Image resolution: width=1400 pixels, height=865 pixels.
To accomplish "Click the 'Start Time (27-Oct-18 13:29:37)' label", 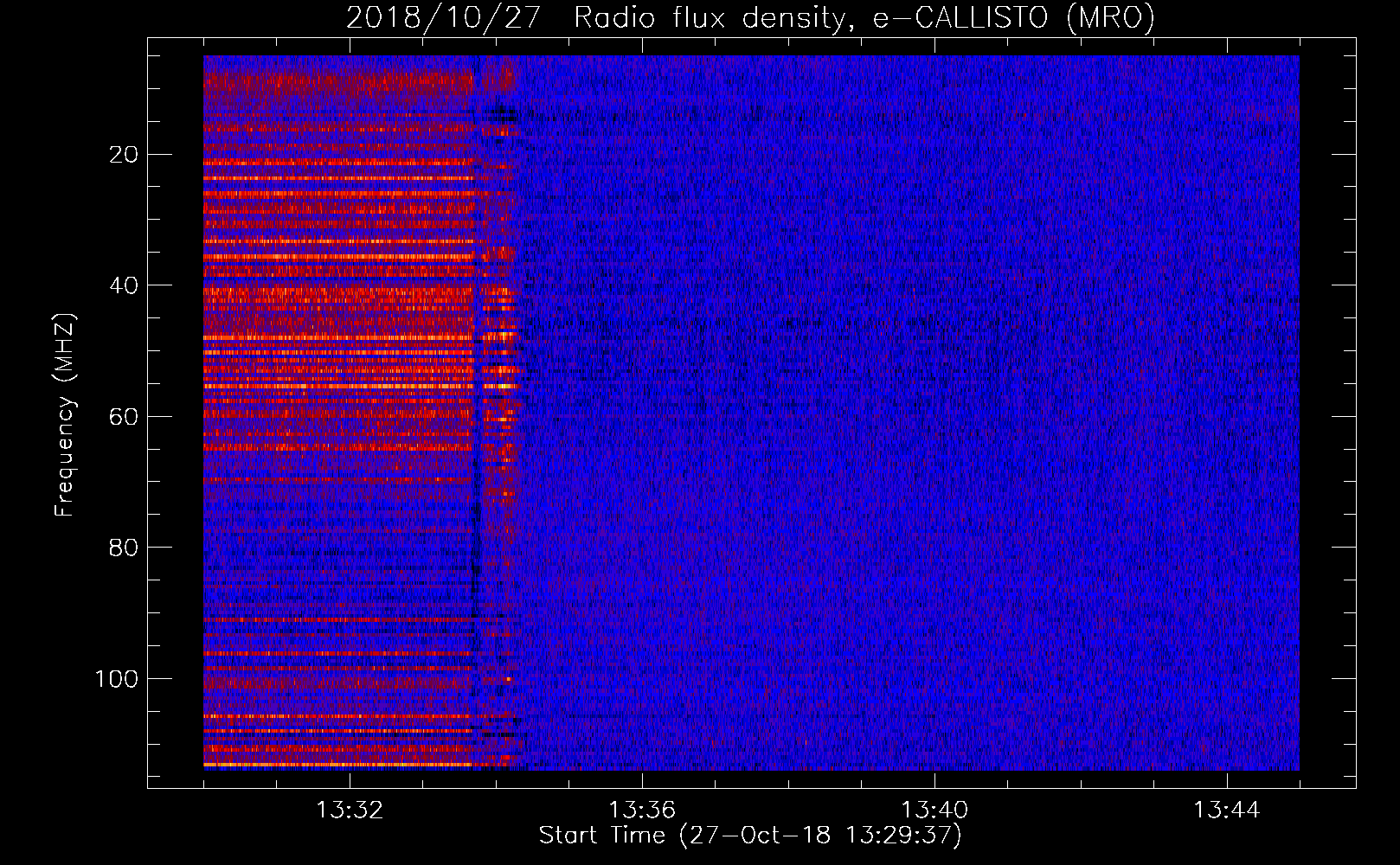I will 750,836.
